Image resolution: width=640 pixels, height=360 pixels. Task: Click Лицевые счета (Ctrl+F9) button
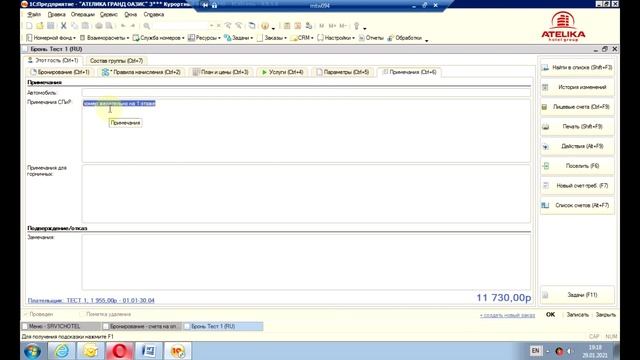577,107
